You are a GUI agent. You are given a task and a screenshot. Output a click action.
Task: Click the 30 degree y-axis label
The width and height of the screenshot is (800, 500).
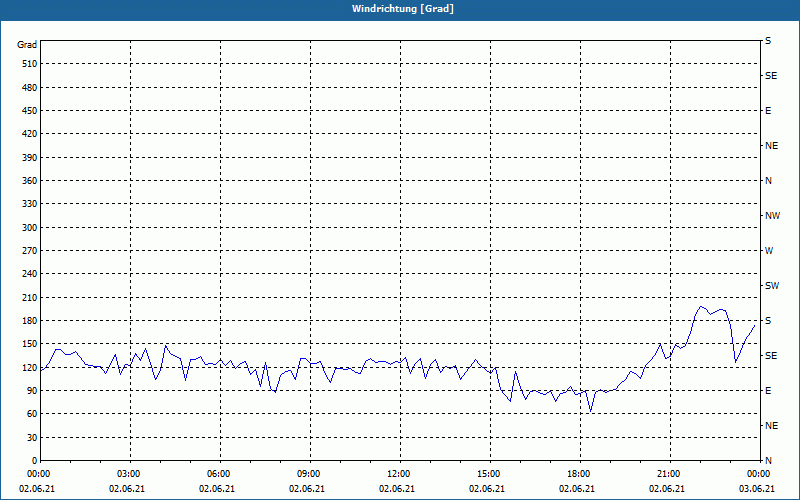click(x=30, y=438)
